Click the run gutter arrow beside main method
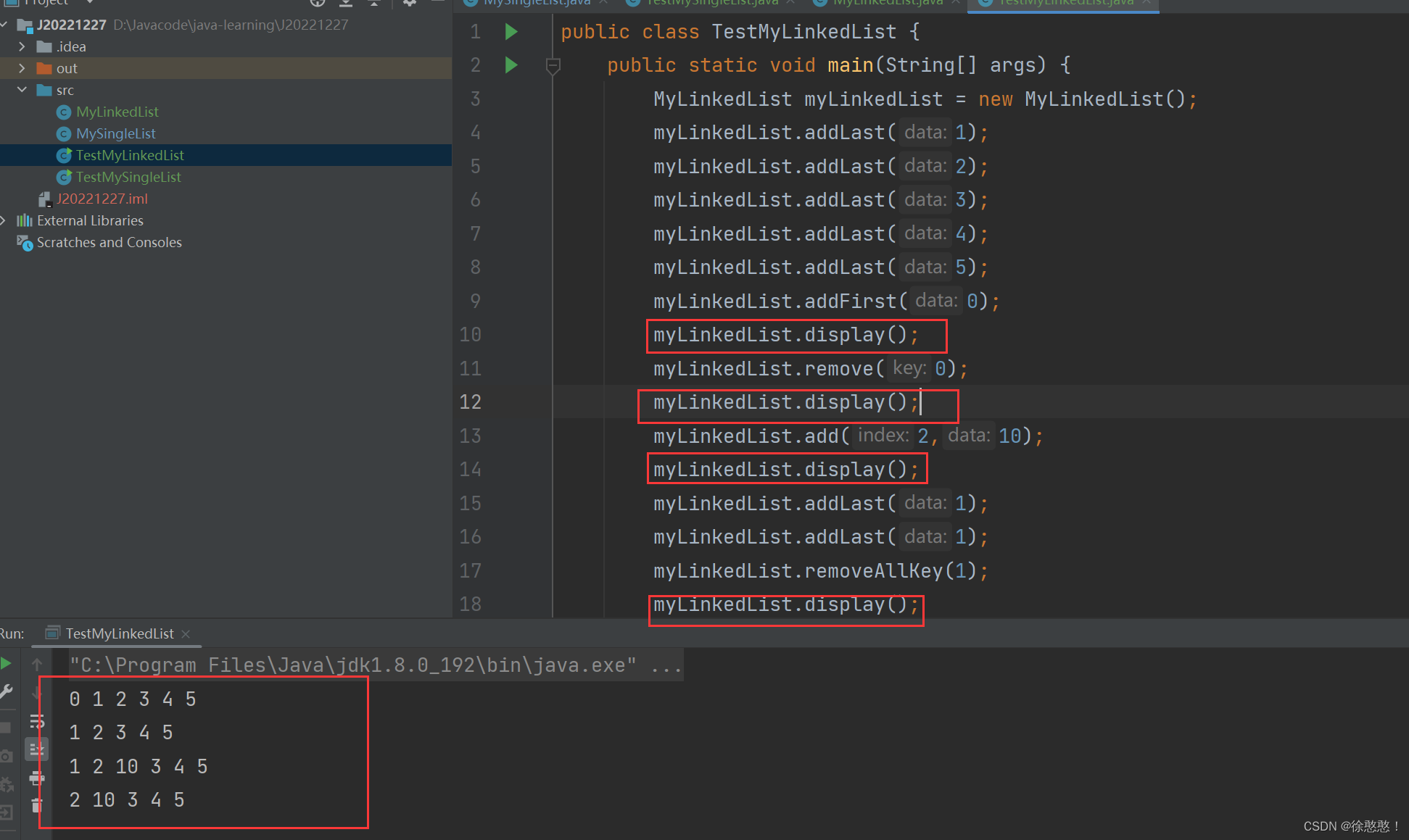This screenshot has height=840, width=1409. coord(511,65)
